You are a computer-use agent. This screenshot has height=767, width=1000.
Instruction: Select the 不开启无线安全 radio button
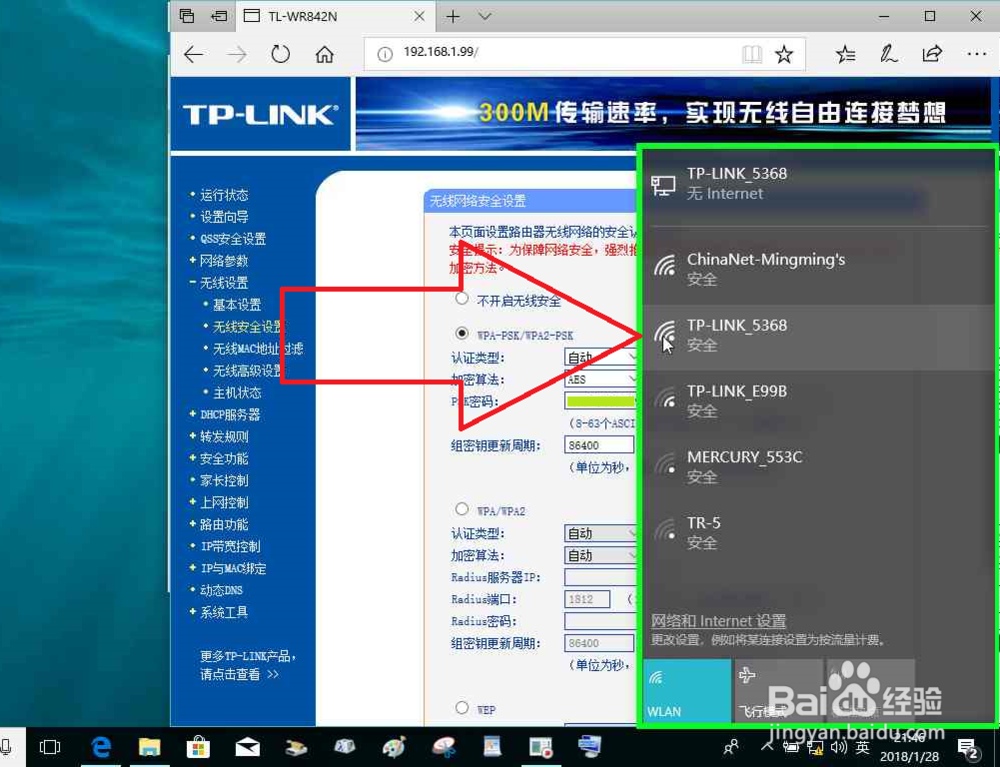[462, 298]
